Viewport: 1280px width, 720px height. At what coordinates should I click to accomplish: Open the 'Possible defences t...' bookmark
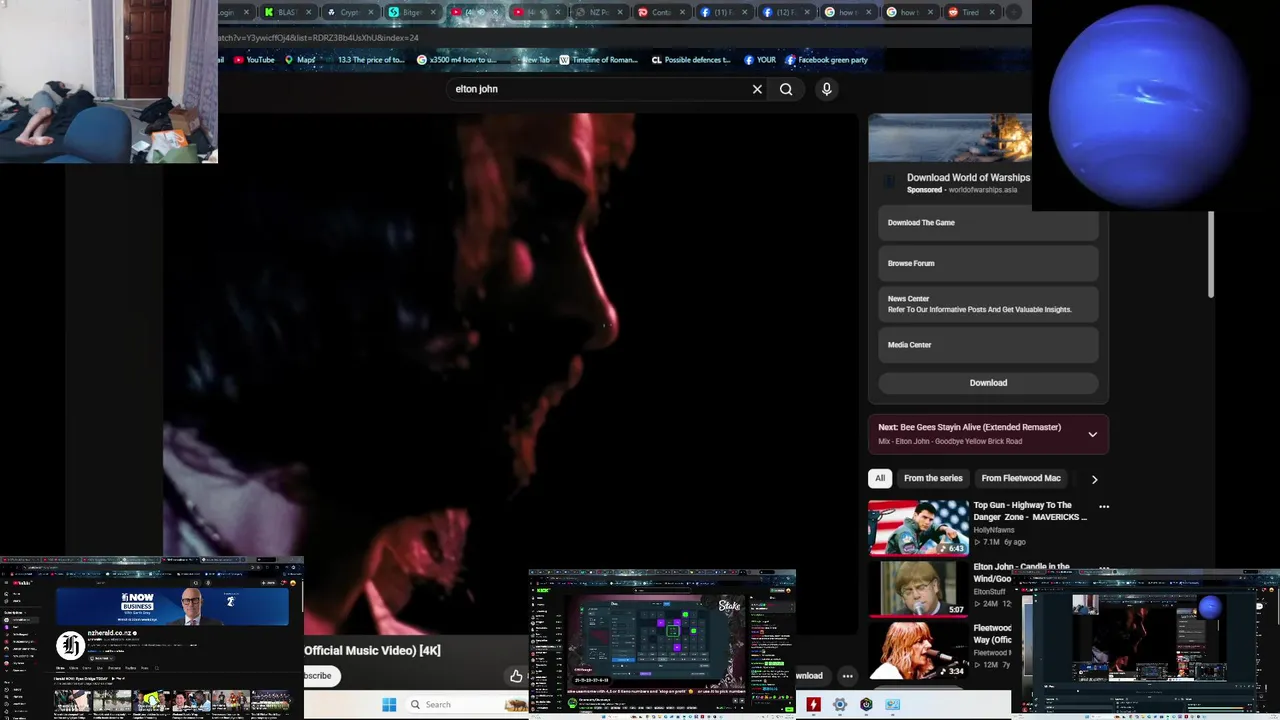pyautogui.click(x=691, y=60)
